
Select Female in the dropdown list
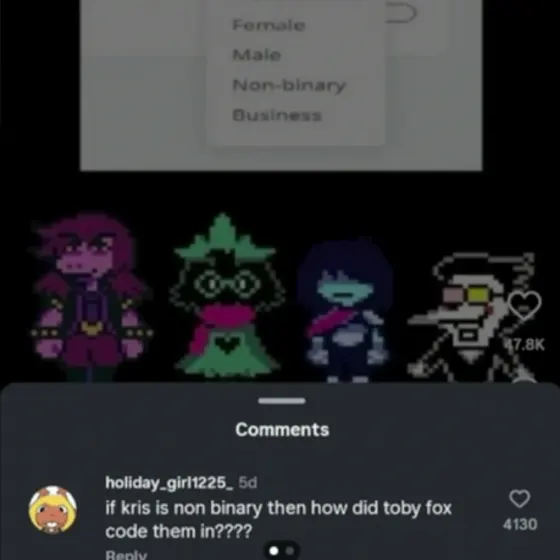[x=269, y=25]
